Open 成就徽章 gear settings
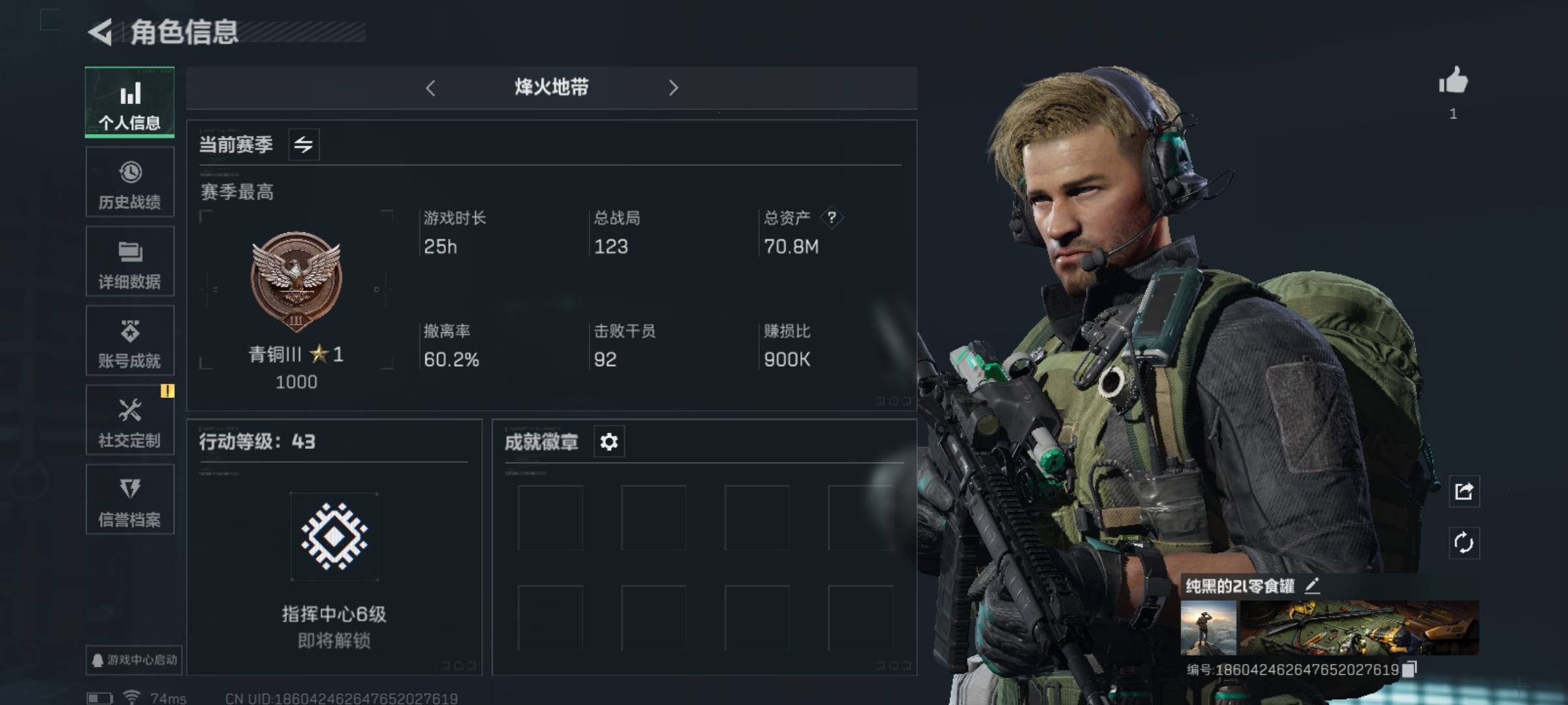 609,442
